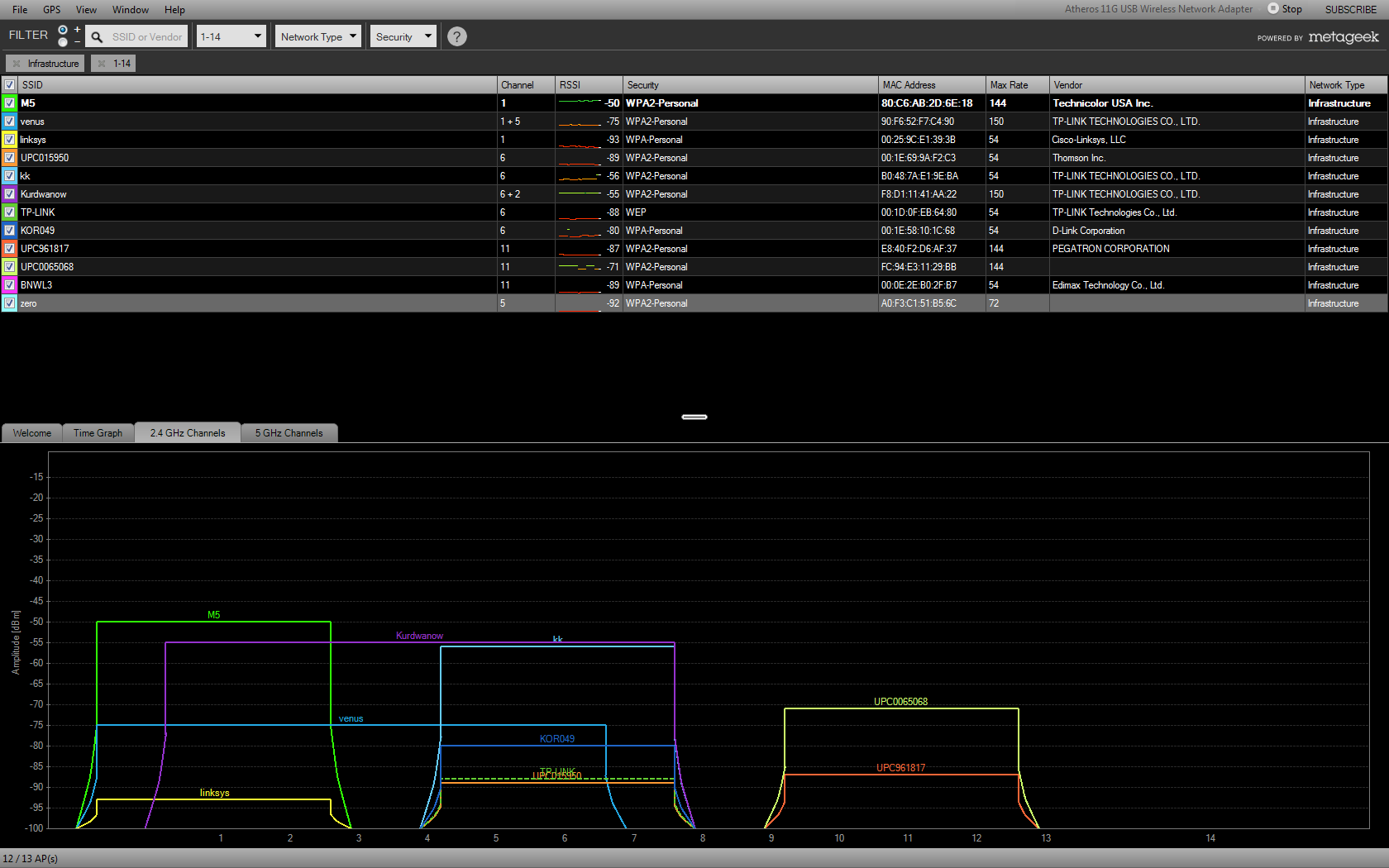Image resolution: width=1389 pixels, height=868 pixels.
Task: Click the Kurdwanow label in channel graph
Action: click(419, 636)
